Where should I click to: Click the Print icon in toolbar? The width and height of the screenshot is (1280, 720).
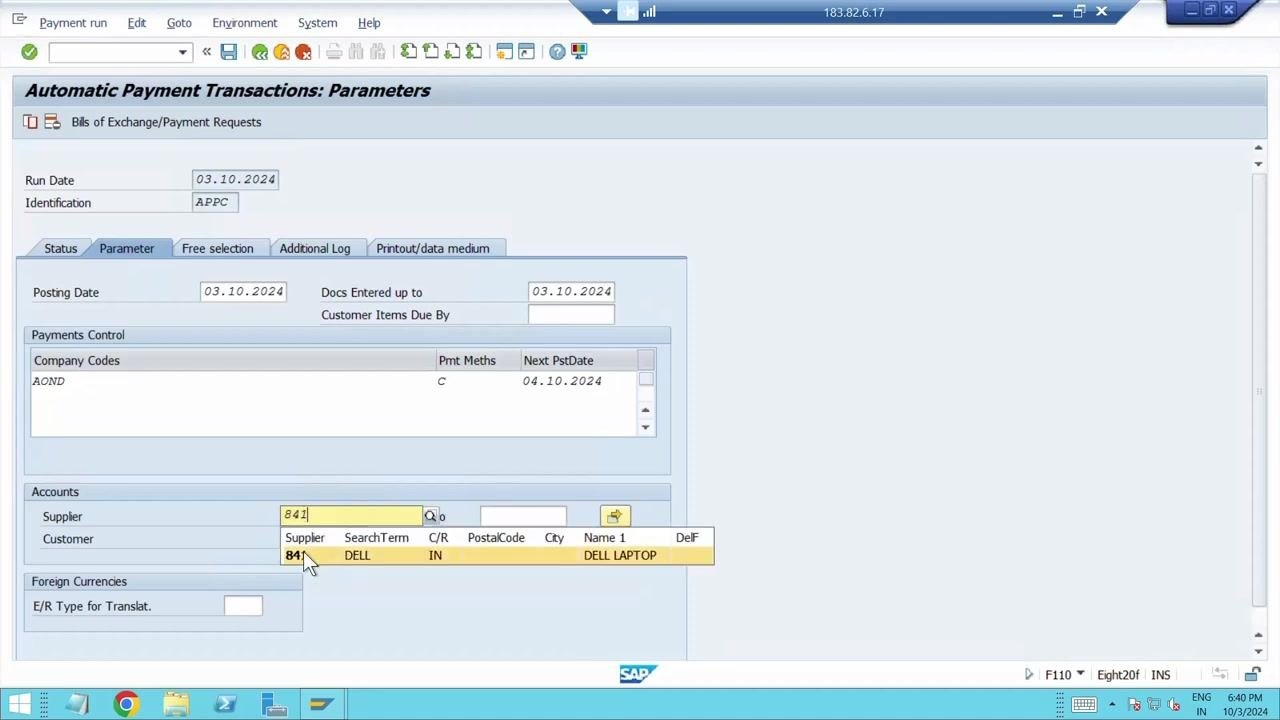pos(334,52)
